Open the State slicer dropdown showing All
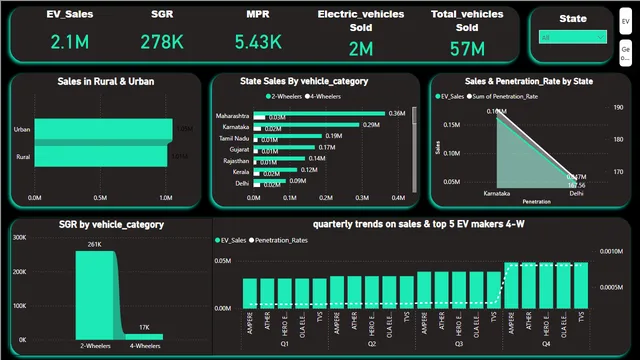The image size is (640, 360). pyautogui.click(x=573, y=37)
